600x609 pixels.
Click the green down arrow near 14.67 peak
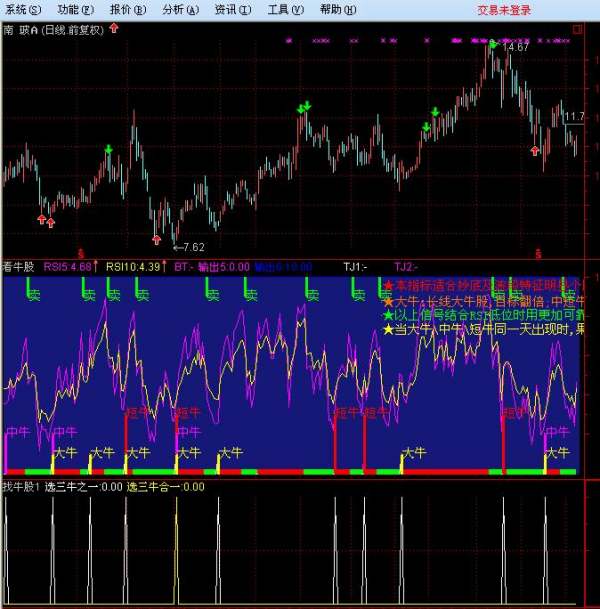[x=494, y=43]
